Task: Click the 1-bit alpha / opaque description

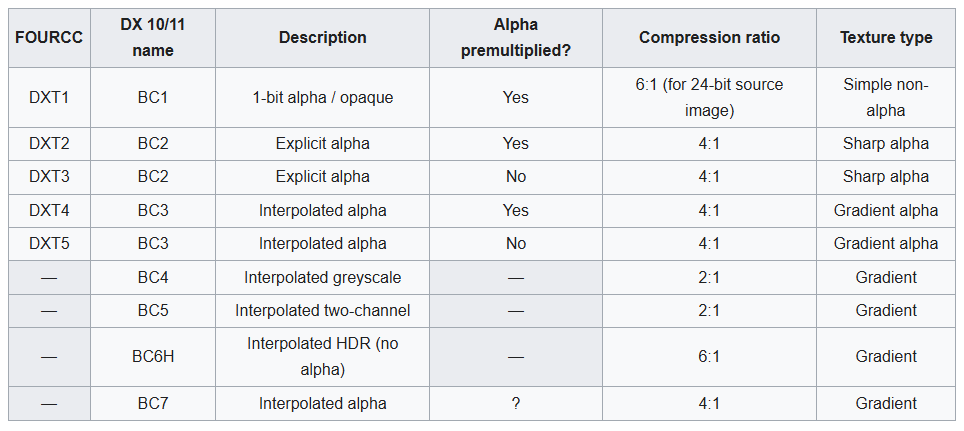Action: pos(322,98)
